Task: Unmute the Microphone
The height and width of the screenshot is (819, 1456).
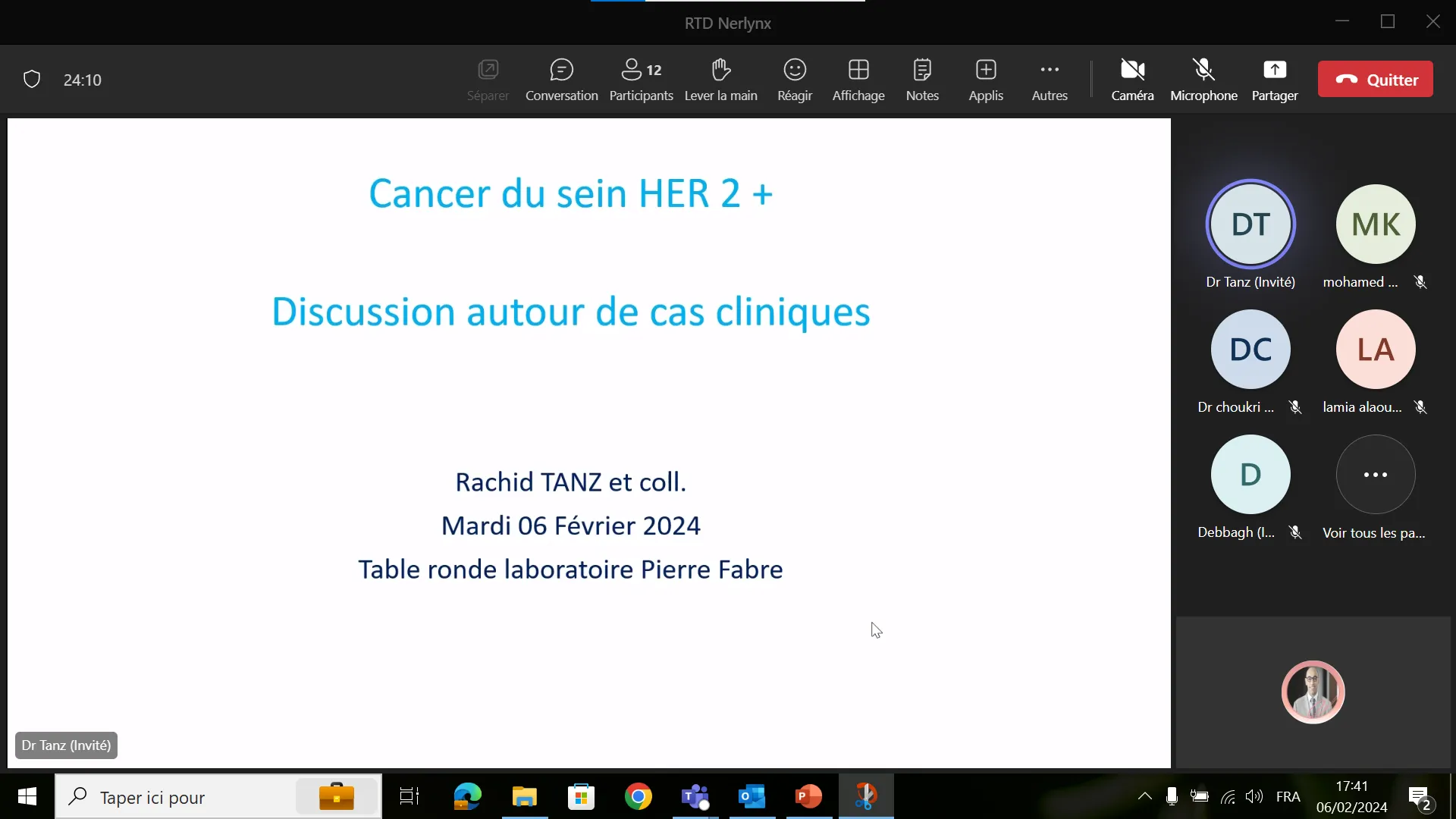Action: pos(1204,78)
